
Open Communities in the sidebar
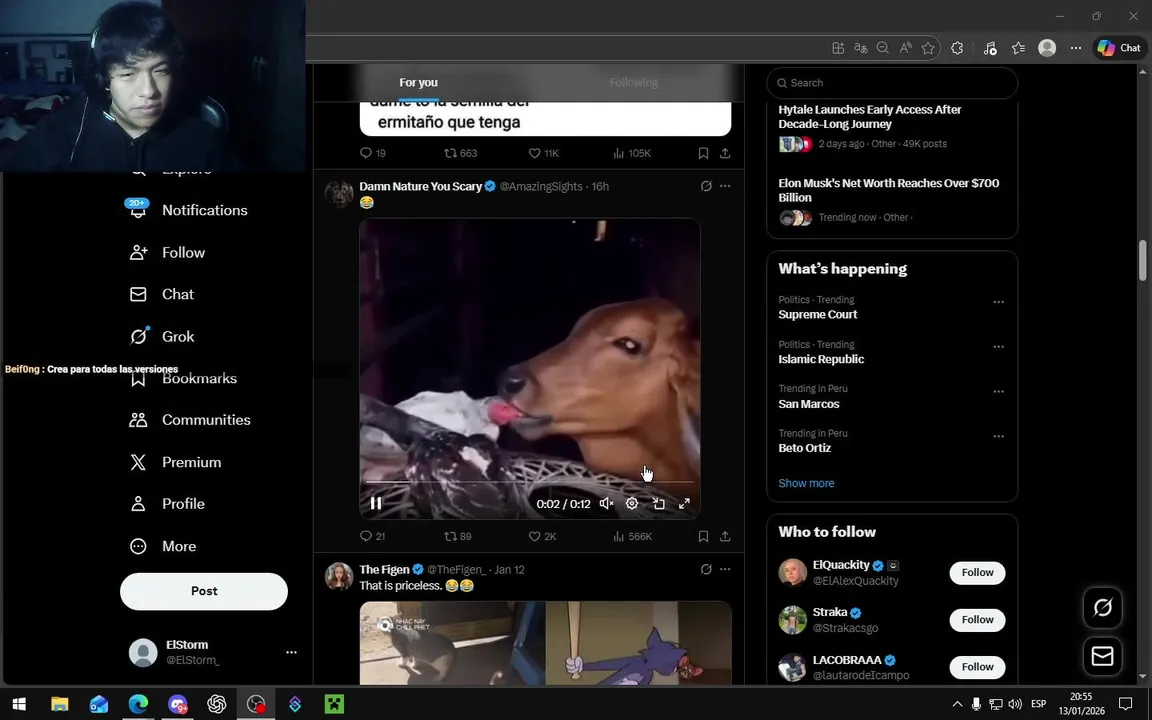pyautogui.click(x=190, y=420)
